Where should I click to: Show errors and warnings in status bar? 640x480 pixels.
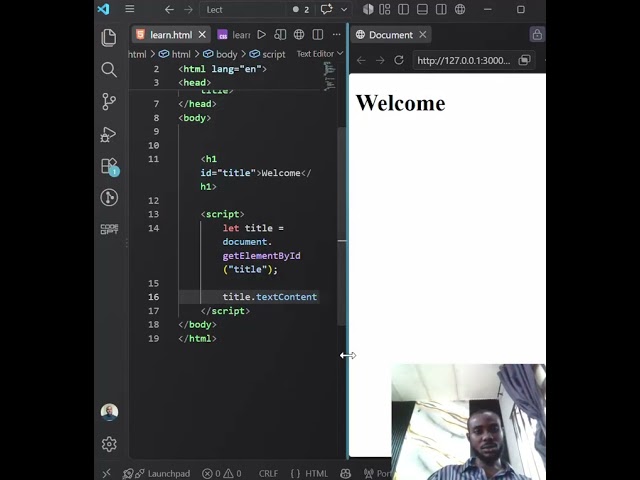click(222, 473)
